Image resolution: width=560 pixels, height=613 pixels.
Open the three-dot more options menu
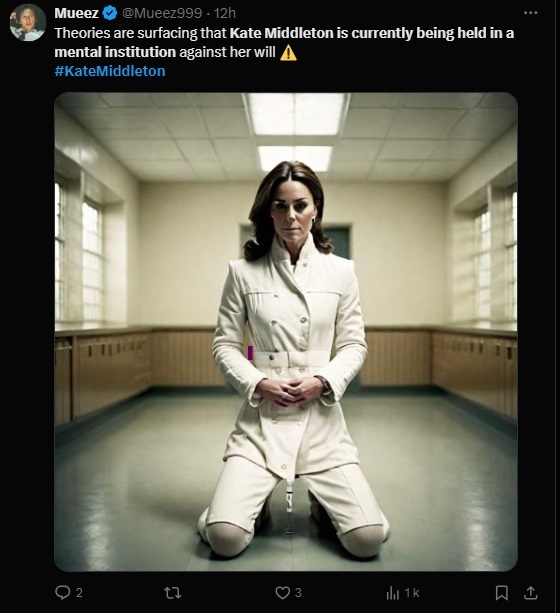(530, 13)
